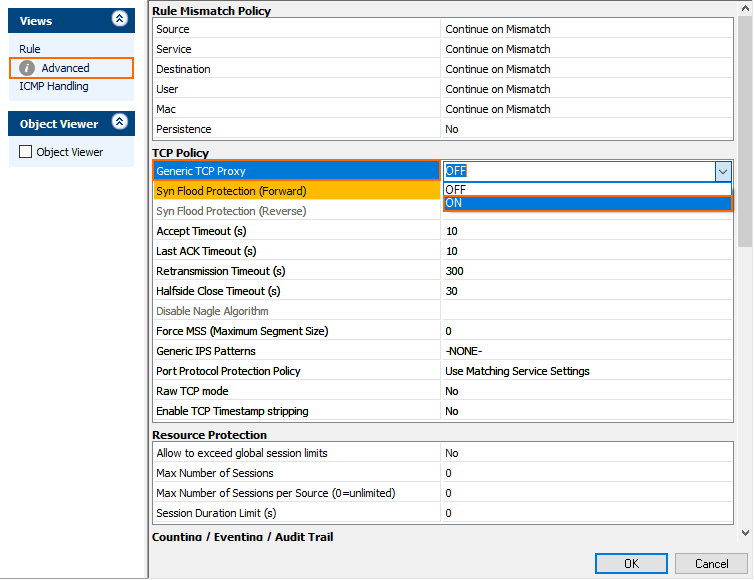
Task: Click Use Matching Service Settings value
Action: click(x=517, y=371)
